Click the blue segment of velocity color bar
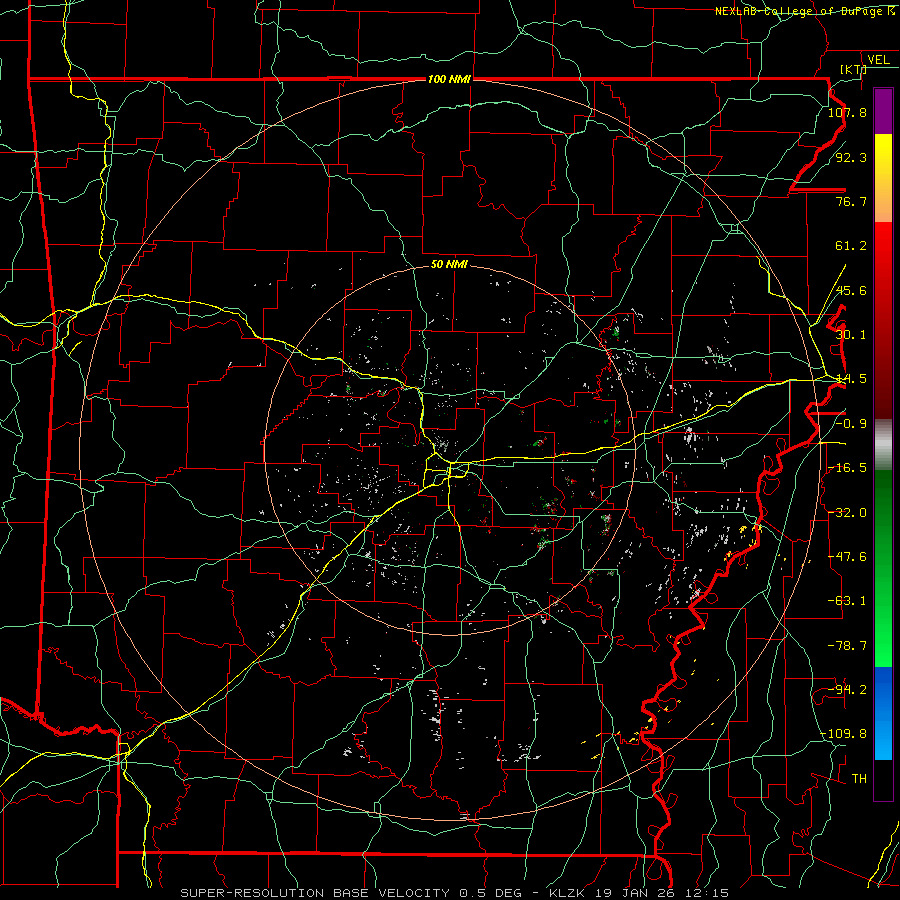Image resolution: width=900 pixels, height=900 pixels. click(883, 713)
